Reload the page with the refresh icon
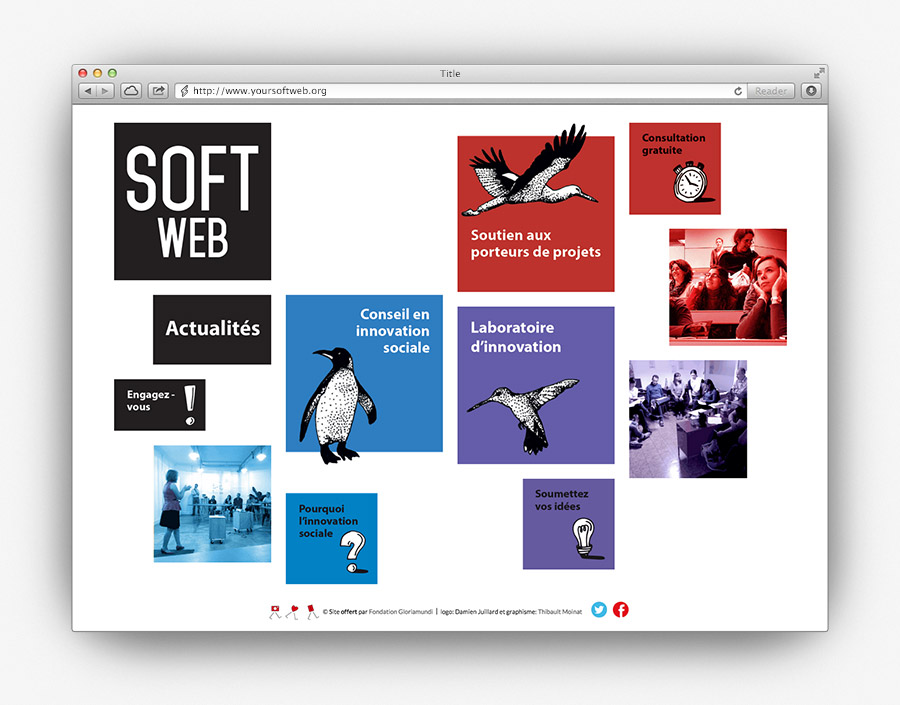 (738, 91)
